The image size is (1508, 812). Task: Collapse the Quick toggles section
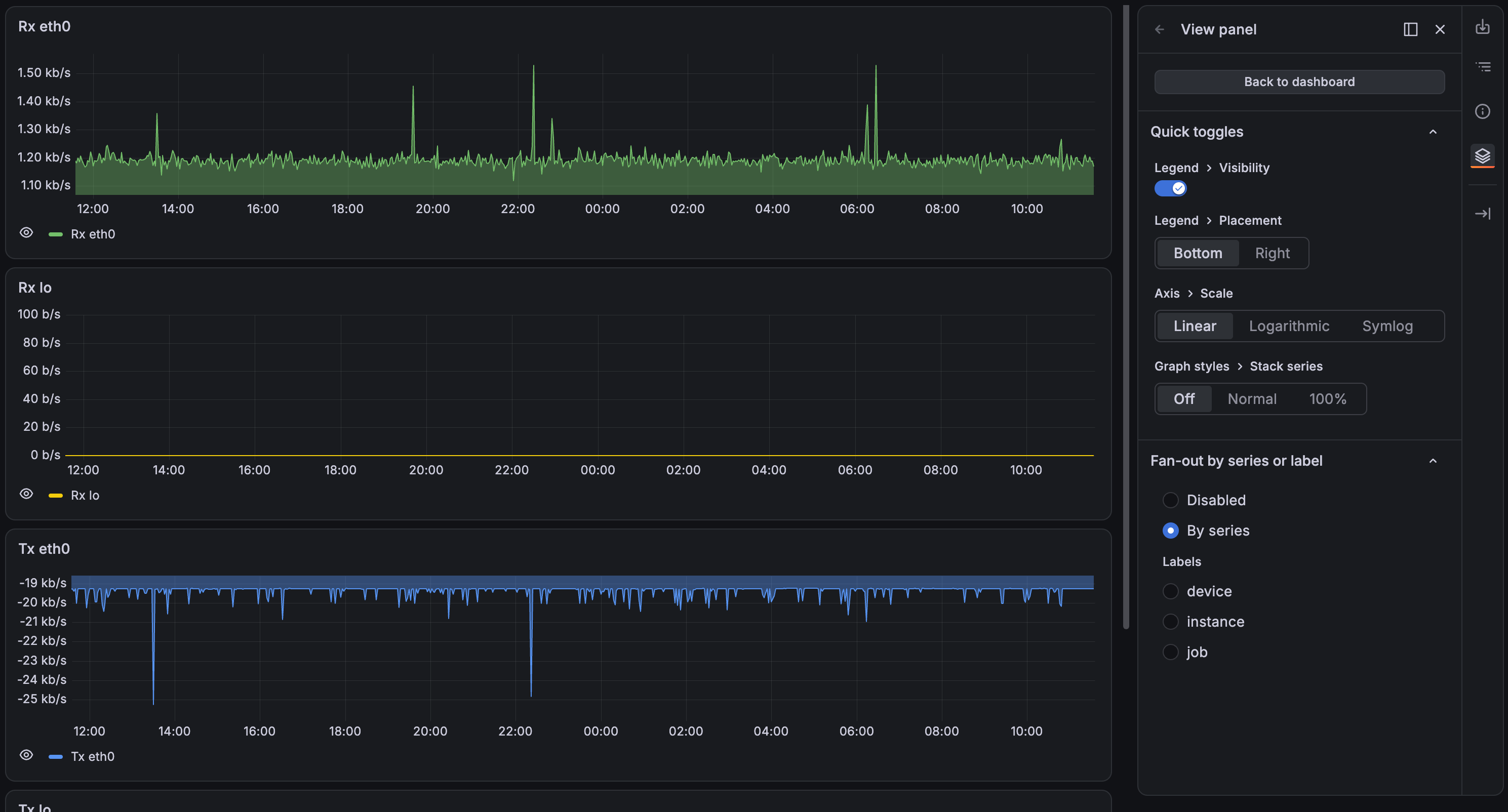point(1433,132)
